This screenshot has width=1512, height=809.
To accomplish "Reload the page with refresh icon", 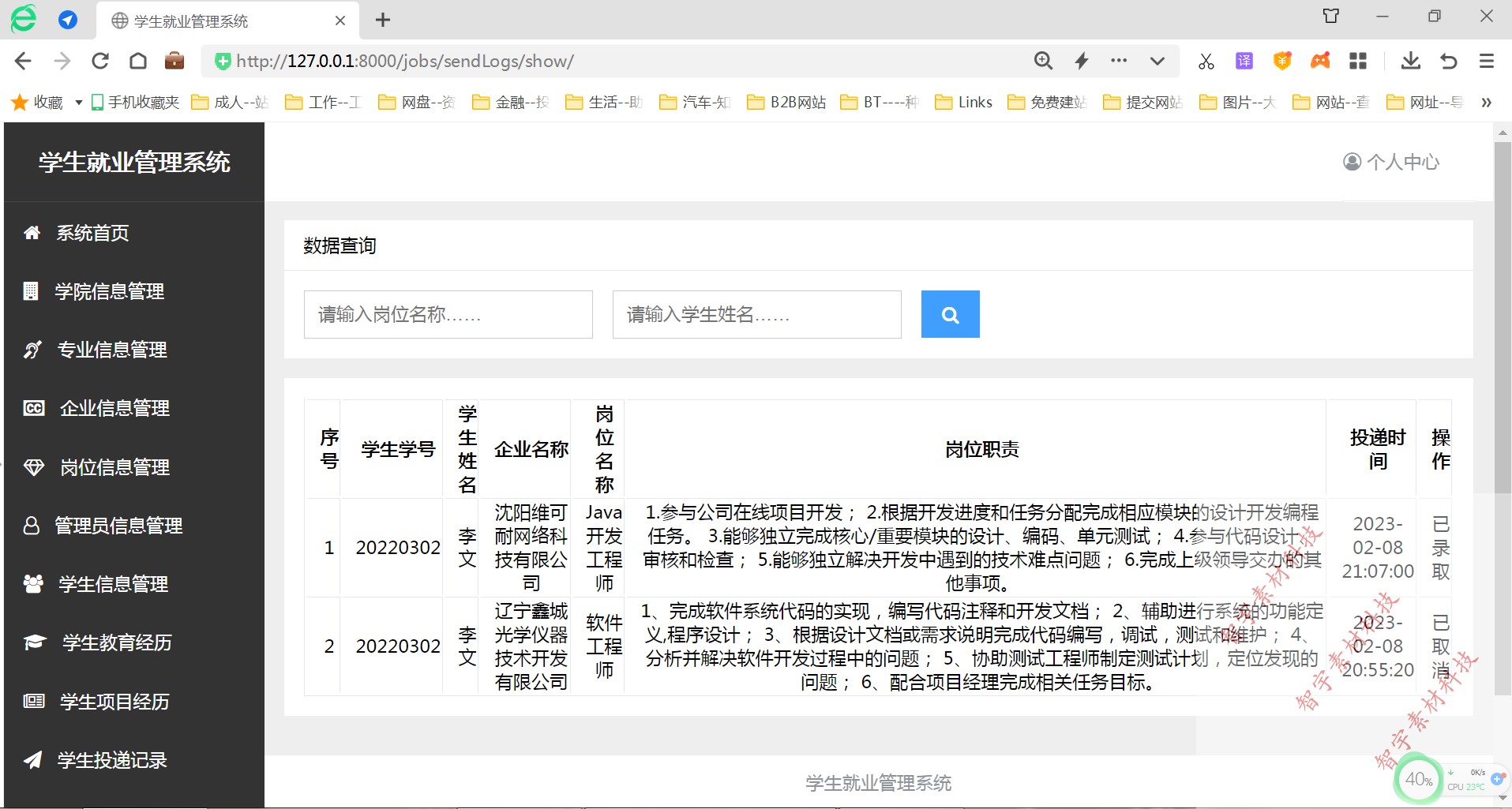I will (x=100, y=61).
